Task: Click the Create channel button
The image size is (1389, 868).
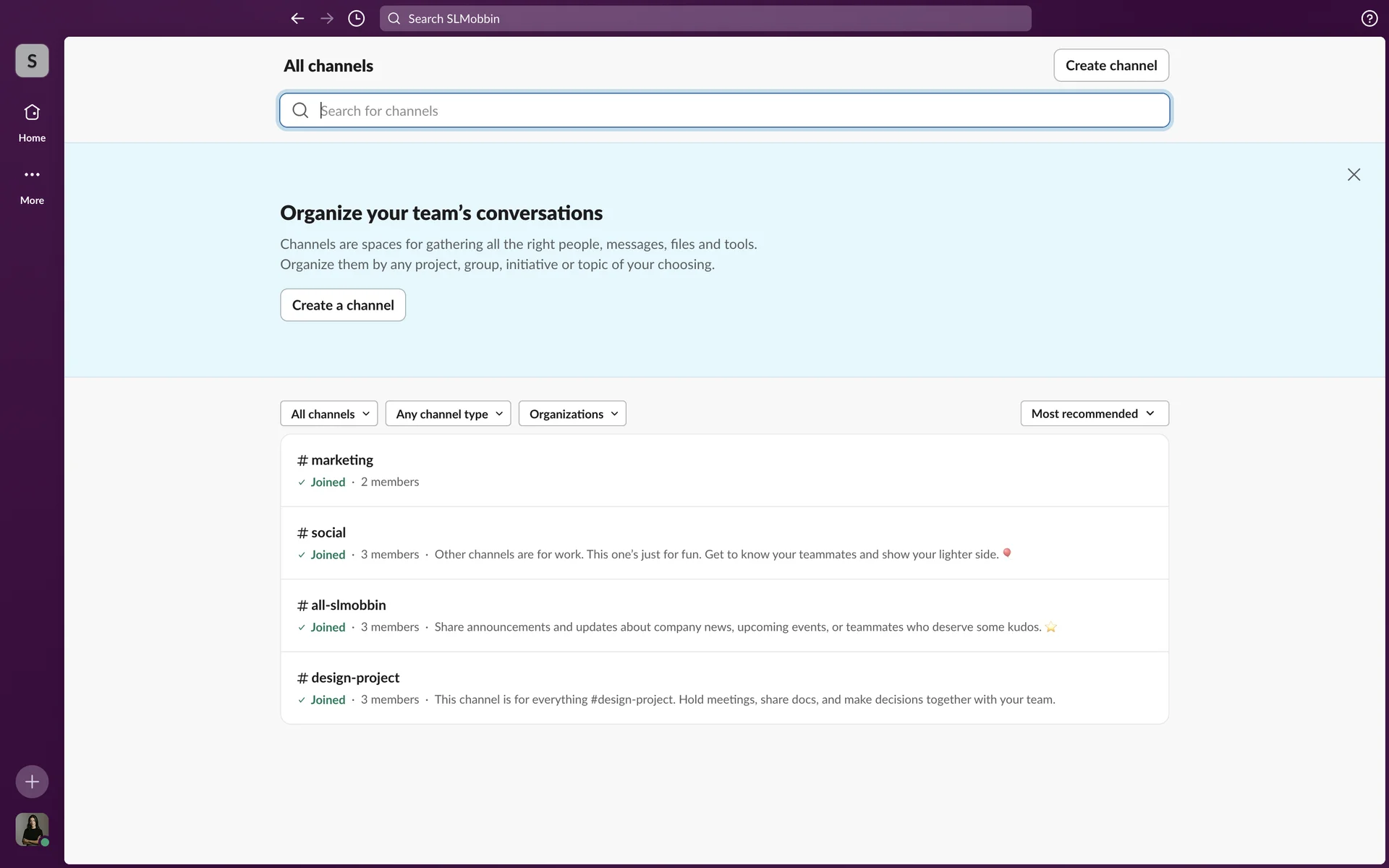Action: [1110, 65]
